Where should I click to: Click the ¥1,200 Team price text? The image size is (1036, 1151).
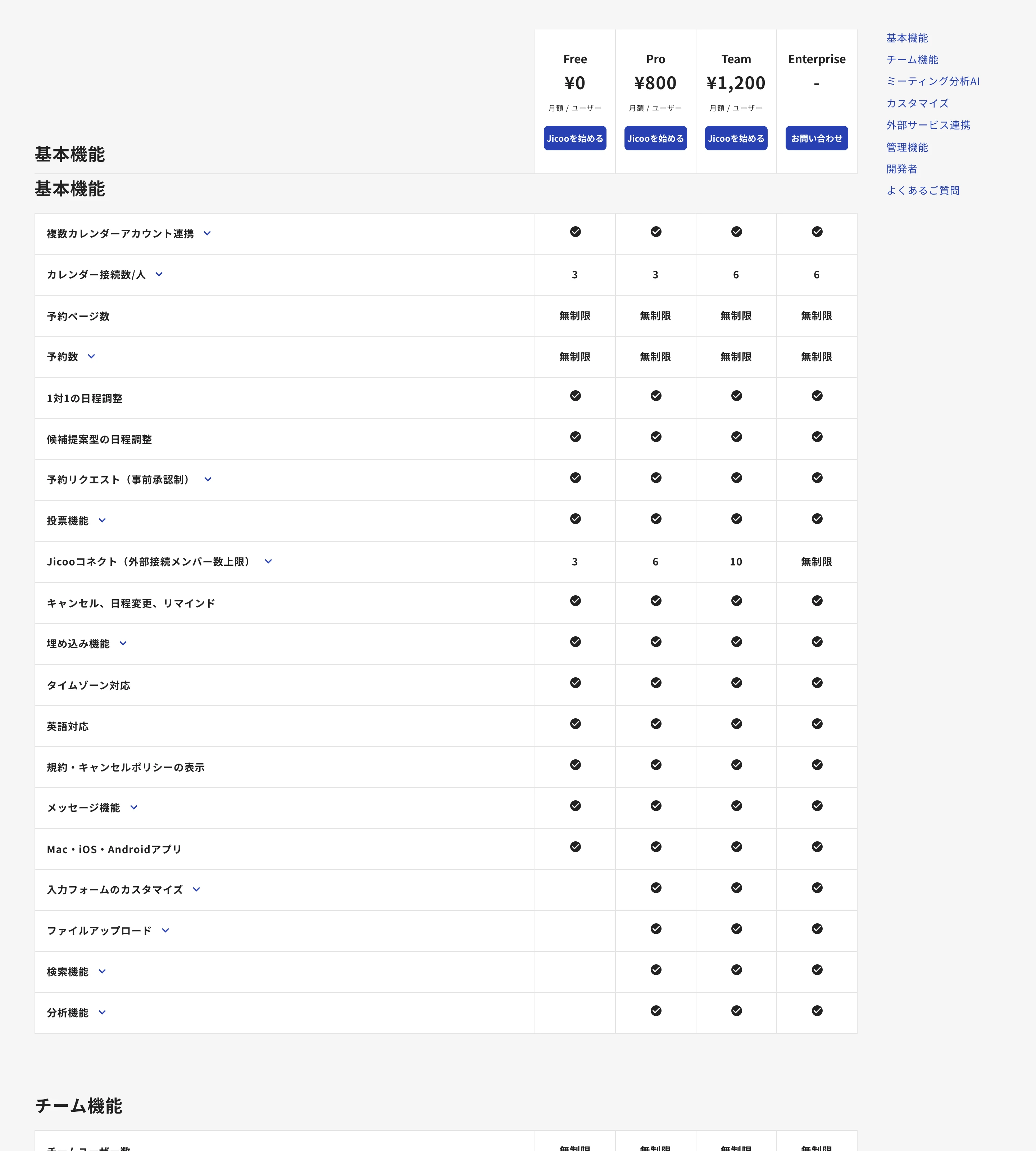pyautogui.click(x=736, y=83)
